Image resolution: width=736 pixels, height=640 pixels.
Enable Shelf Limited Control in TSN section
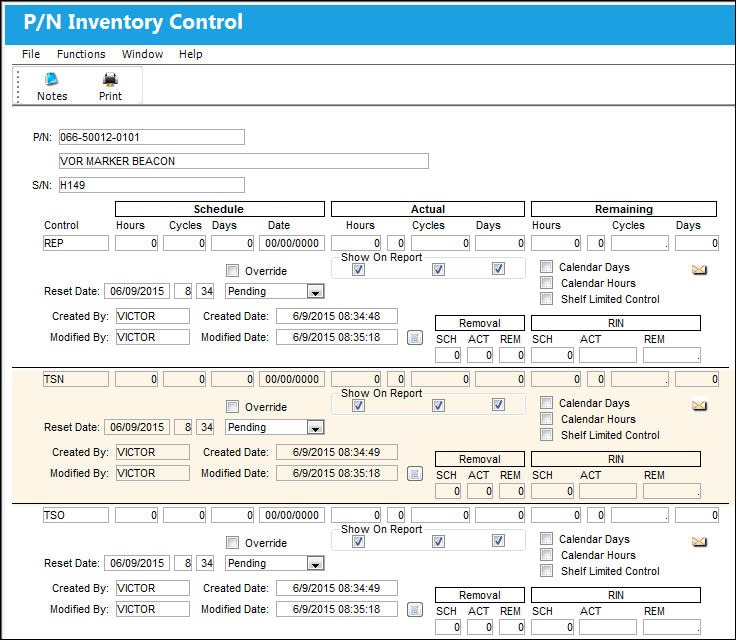click(x=546, y=434)
